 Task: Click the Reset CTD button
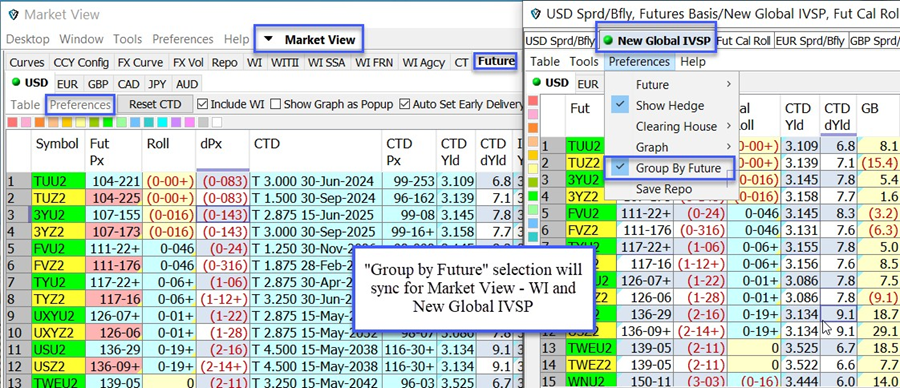pyautogui.click(x=155, y=104)
